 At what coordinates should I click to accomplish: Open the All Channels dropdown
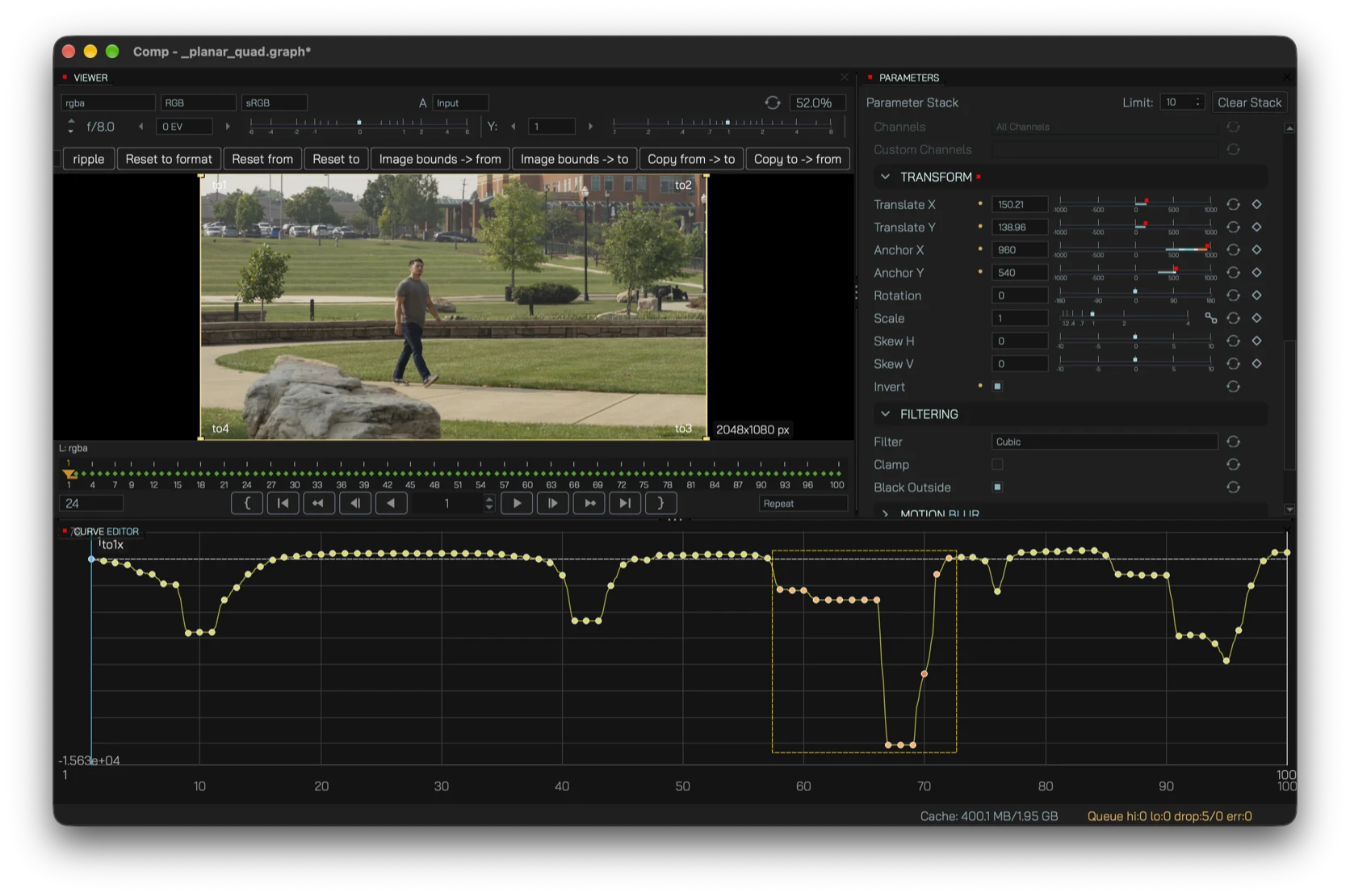1104,127
